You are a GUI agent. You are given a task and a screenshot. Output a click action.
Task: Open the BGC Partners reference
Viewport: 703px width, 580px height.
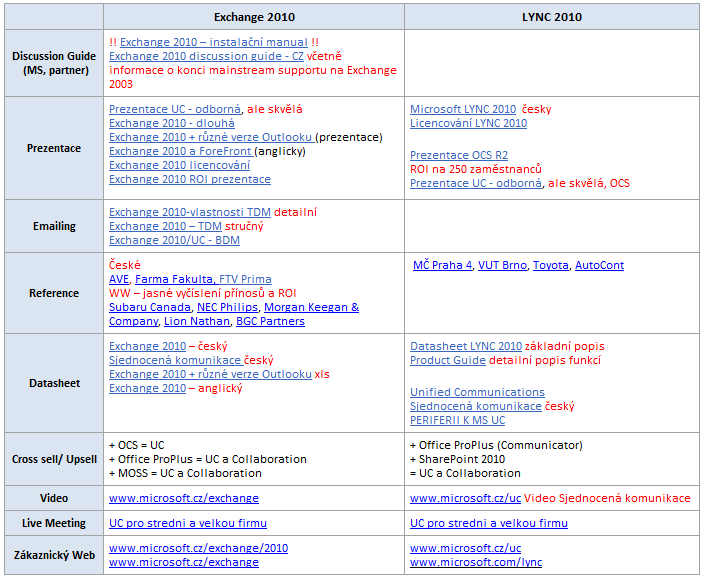pos(270,321)
